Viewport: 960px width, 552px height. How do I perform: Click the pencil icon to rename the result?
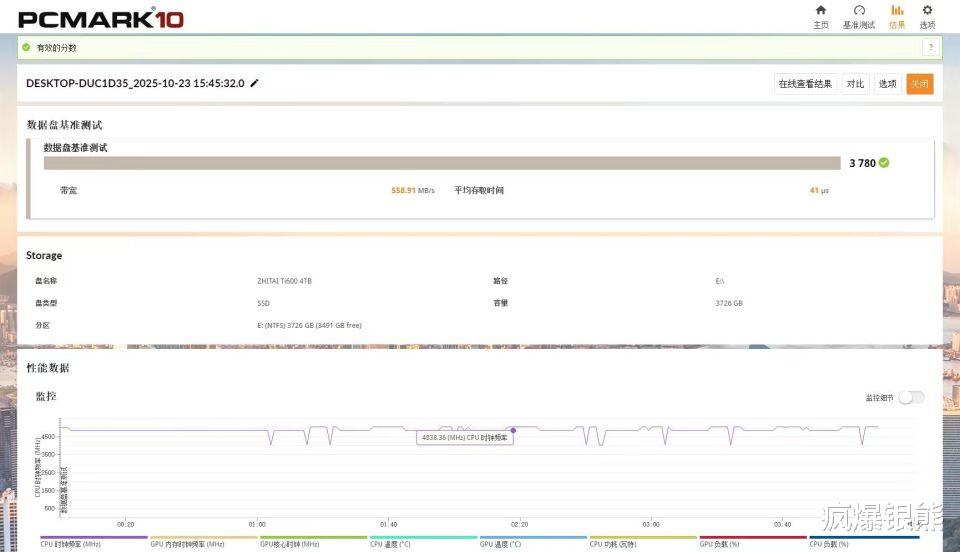255,83
